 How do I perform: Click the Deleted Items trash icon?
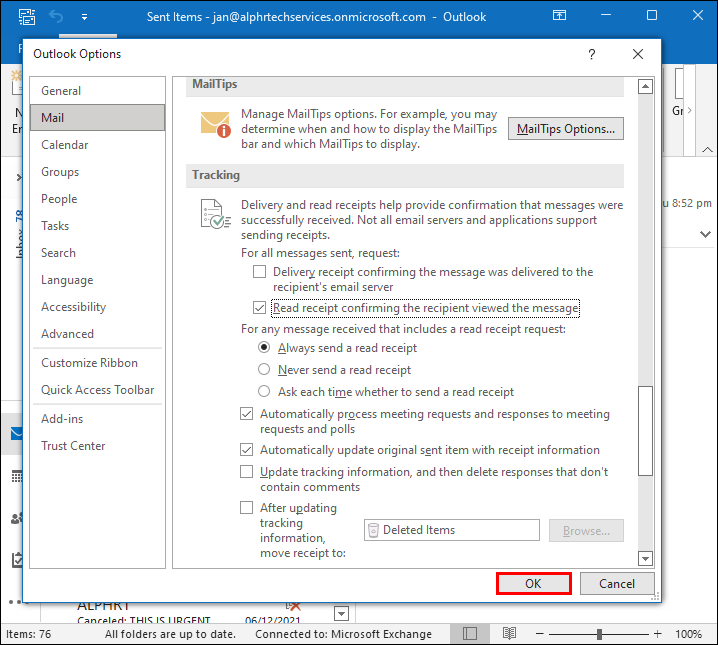[373, 530]
